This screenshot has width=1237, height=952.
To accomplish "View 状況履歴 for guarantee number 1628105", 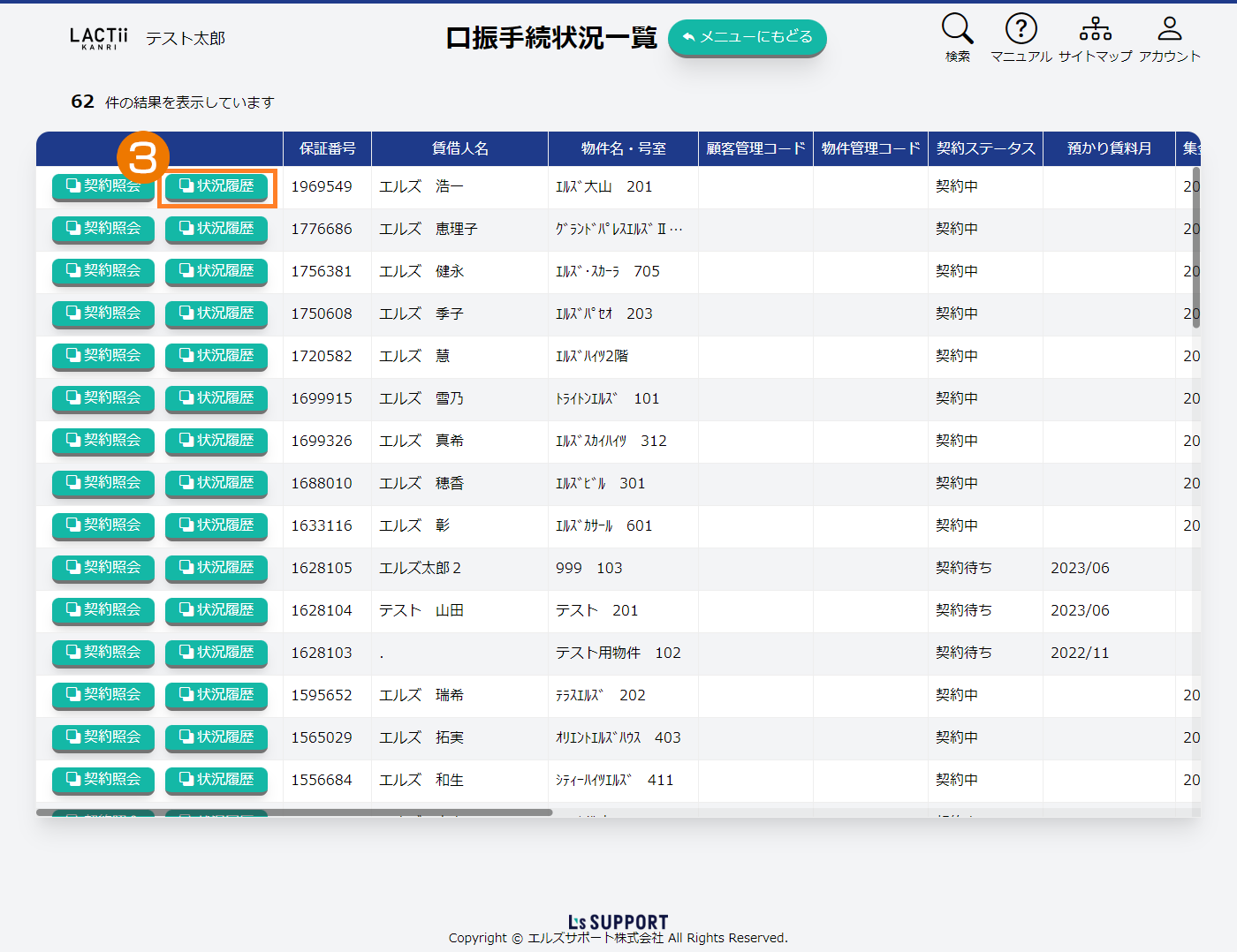I will (x=216, y=568).
